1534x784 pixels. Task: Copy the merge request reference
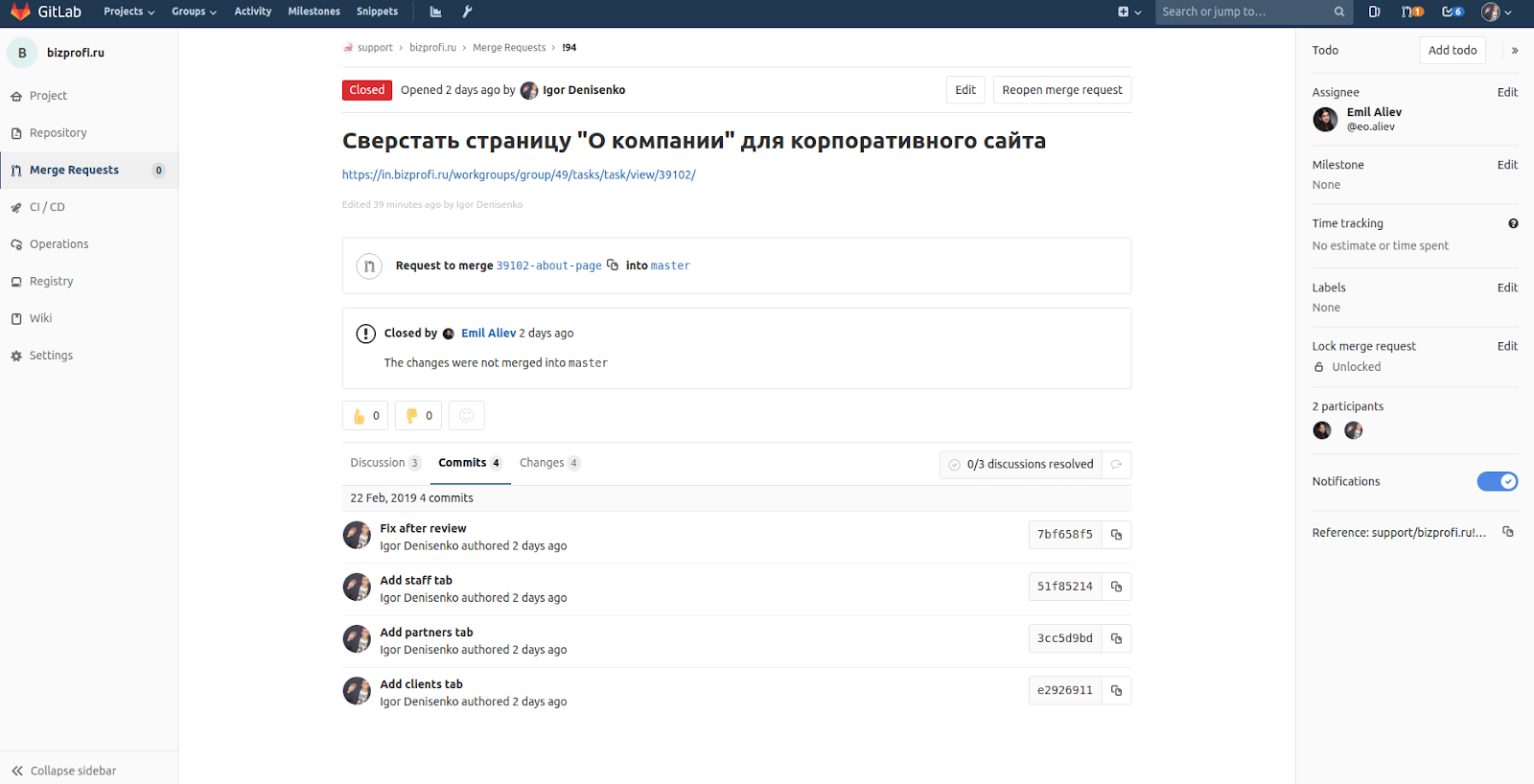click(1508, 532)
